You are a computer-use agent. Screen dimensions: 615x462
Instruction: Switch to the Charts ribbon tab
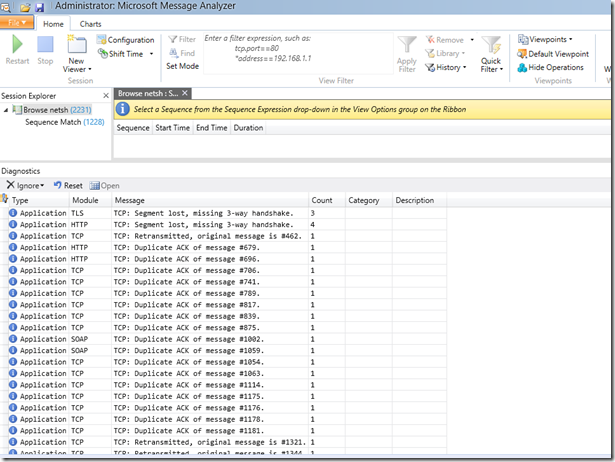90,24
